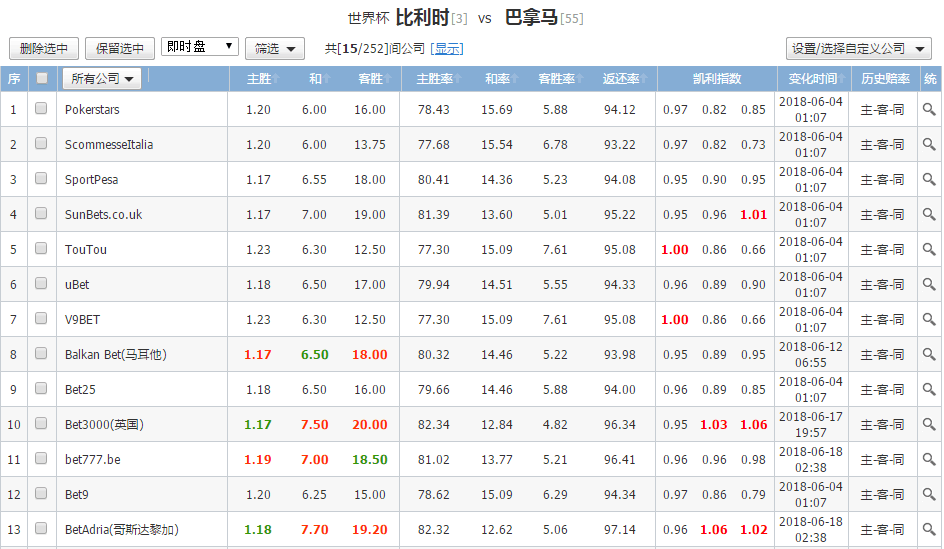This screenshot has height=549, width=944.
Task: Sort by 和 odds column header
Action: tap(319, 79)
